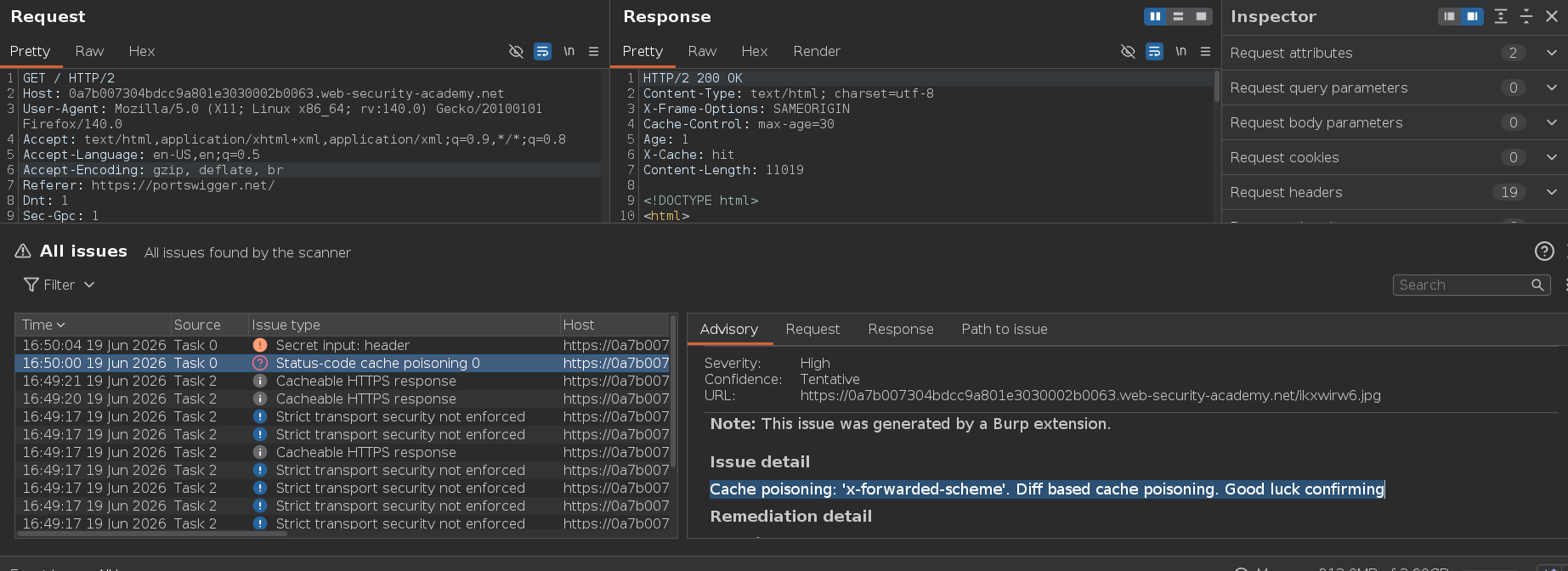This screenshot has width=1568, height=571.
Task: Sort issues by Host column header
Action: [x=614, y=325]
